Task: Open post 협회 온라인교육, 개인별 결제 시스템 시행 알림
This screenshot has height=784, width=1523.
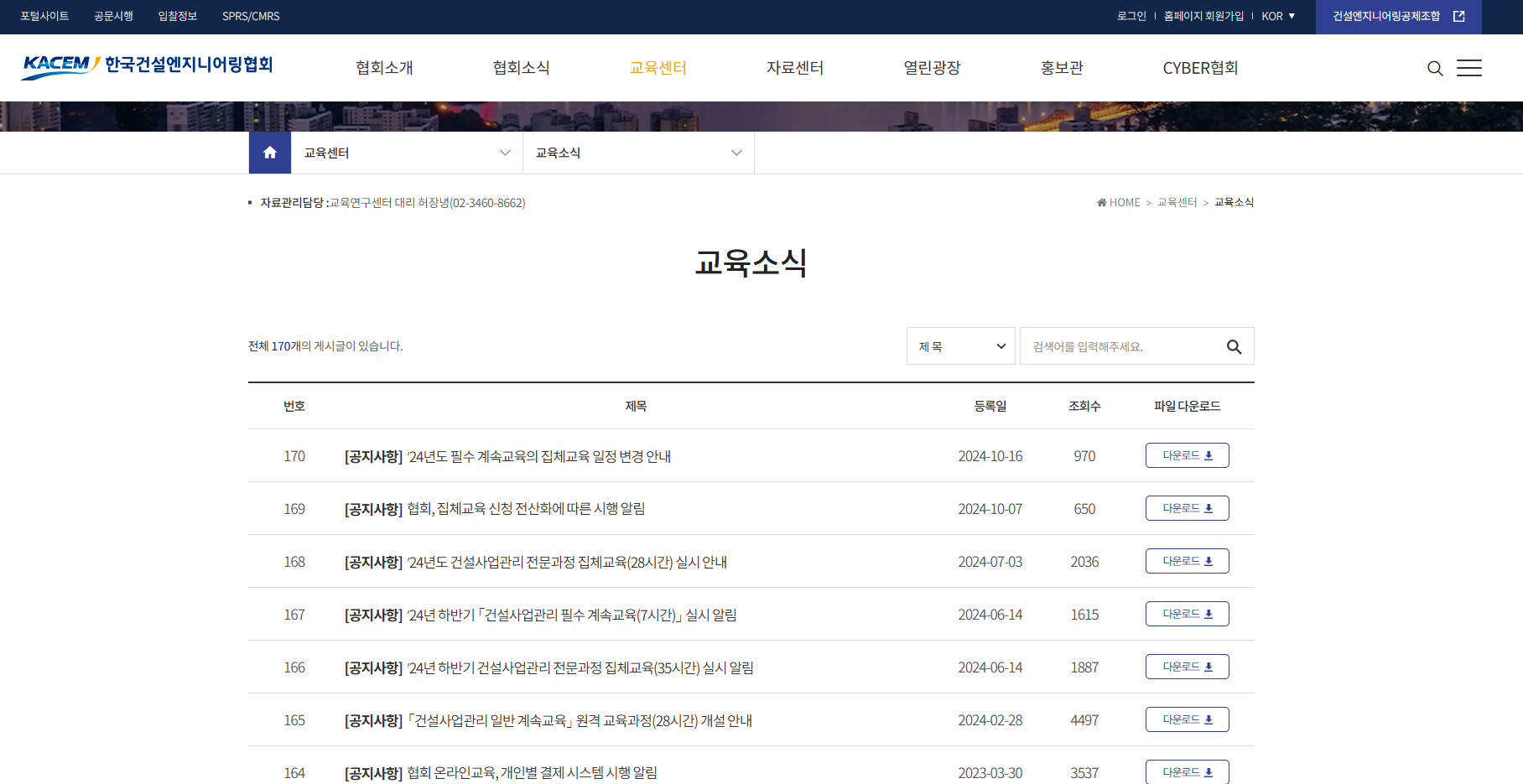Action: pyautogui.click(x=501, y=772)
